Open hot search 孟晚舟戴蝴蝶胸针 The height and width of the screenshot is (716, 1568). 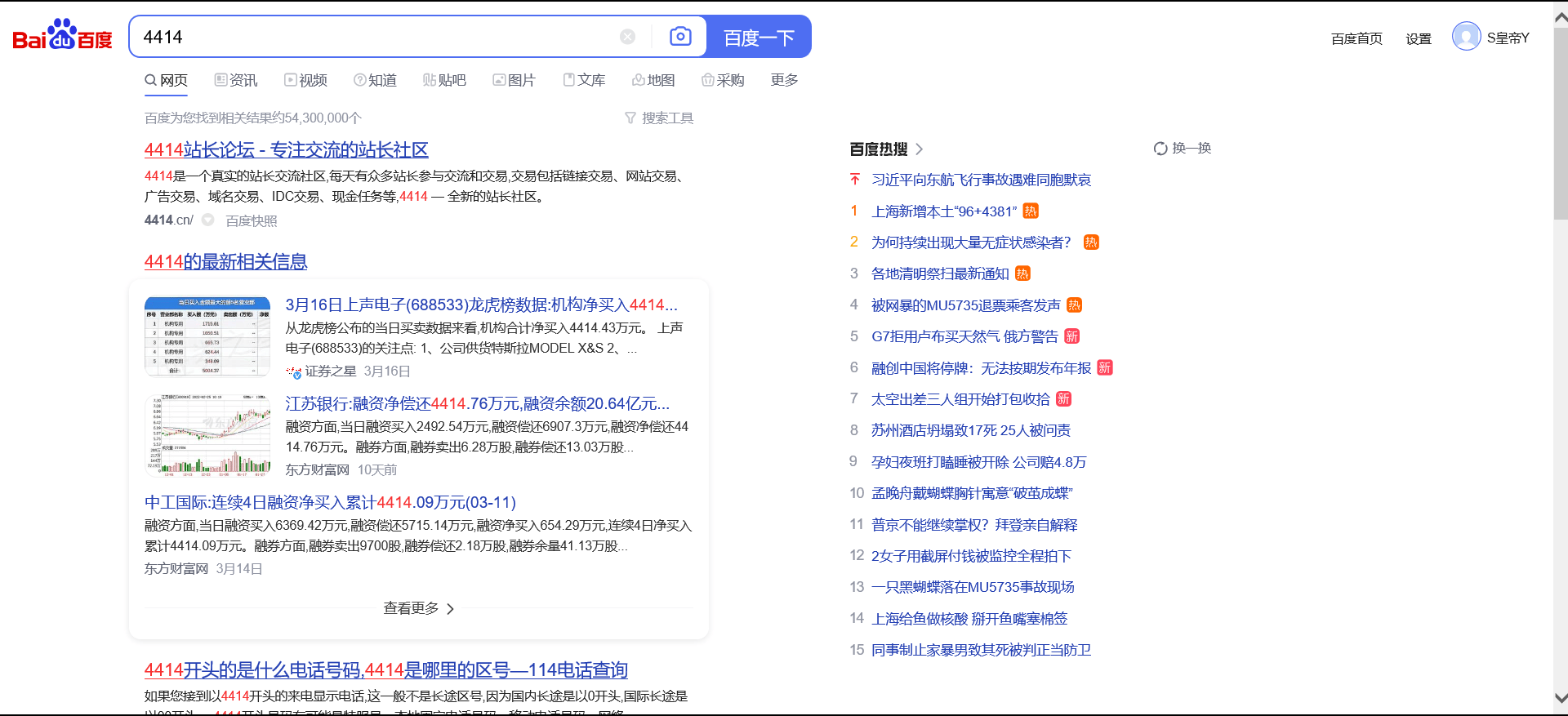coord(972,493)
